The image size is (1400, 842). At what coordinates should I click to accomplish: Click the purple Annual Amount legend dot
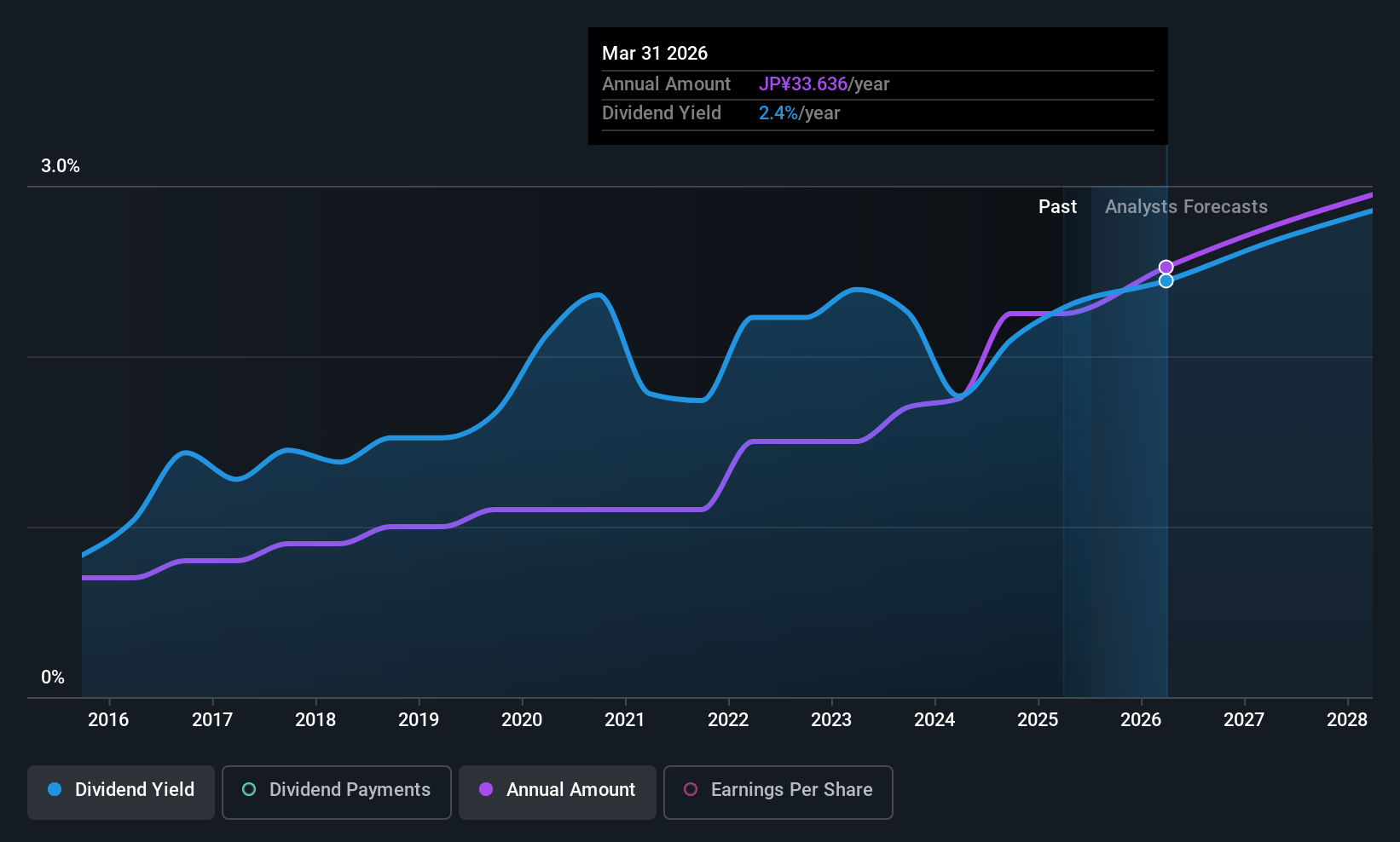click(x=486, y=789)
